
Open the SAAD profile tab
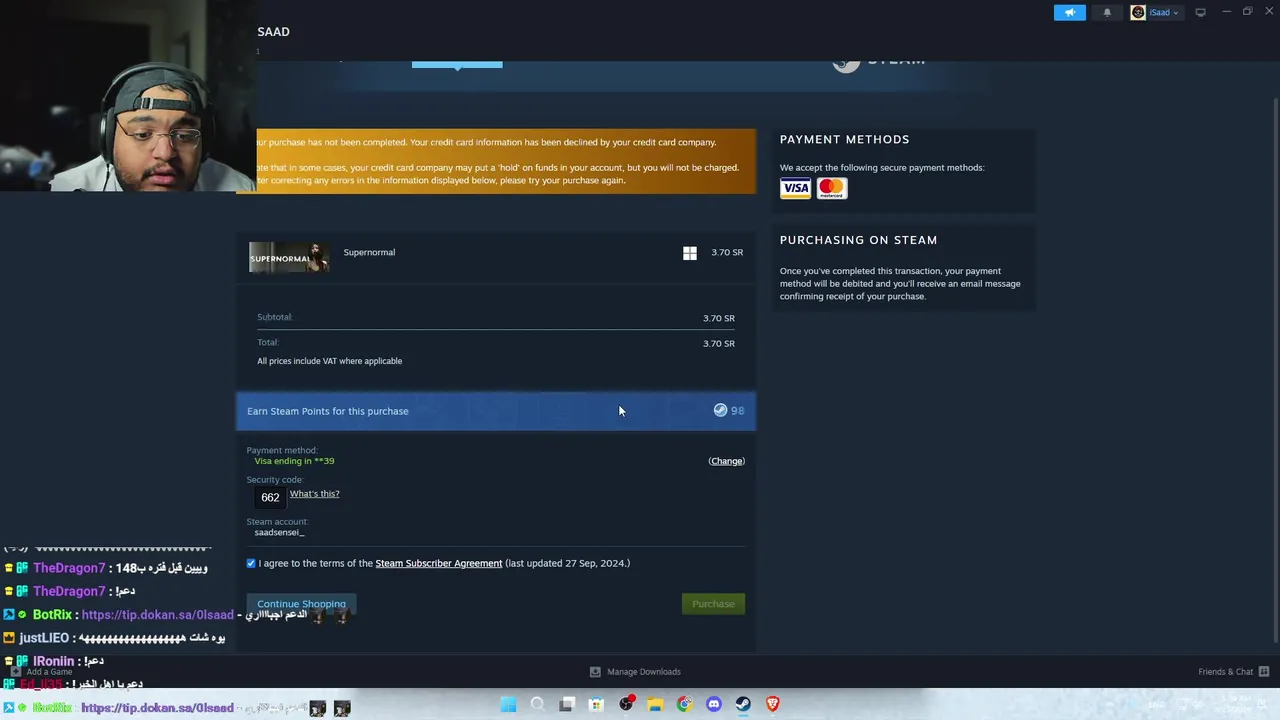tap(273, 32)
